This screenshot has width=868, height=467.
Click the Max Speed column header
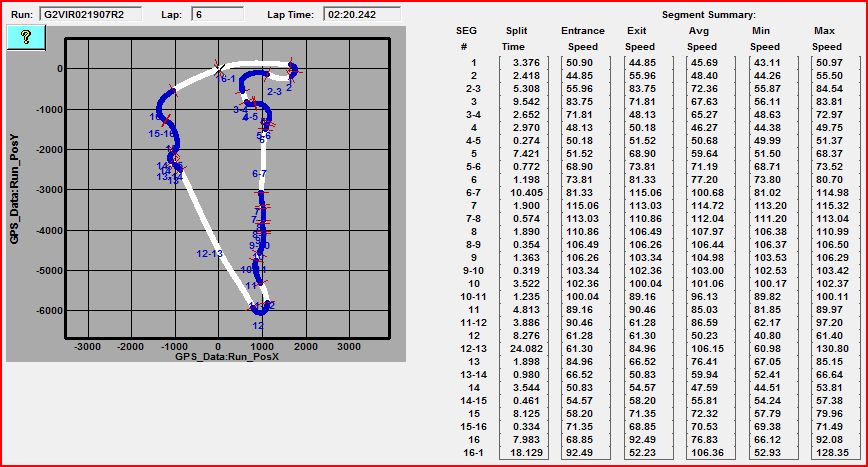pos(826,39)
